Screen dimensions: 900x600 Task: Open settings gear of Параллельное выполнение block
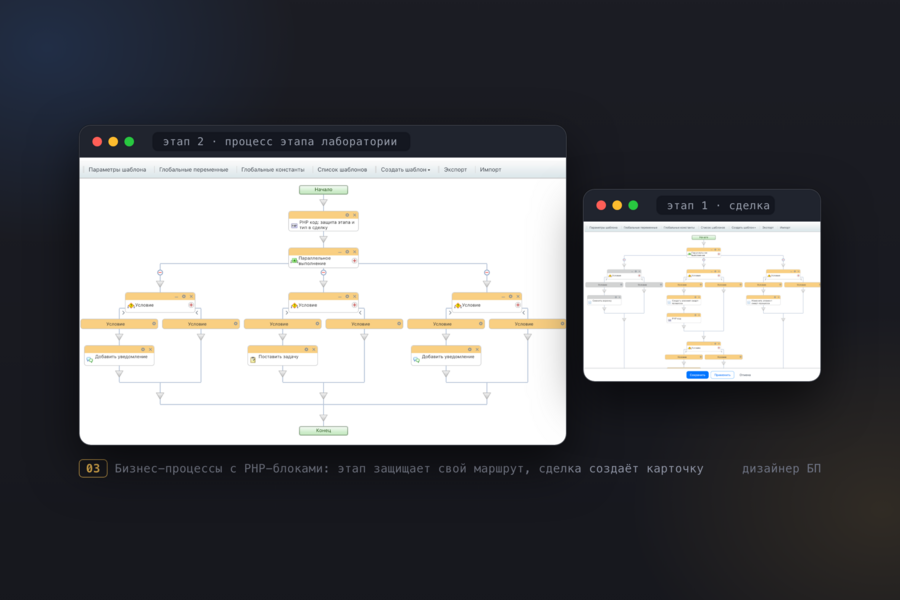click(x=347, y=251)
